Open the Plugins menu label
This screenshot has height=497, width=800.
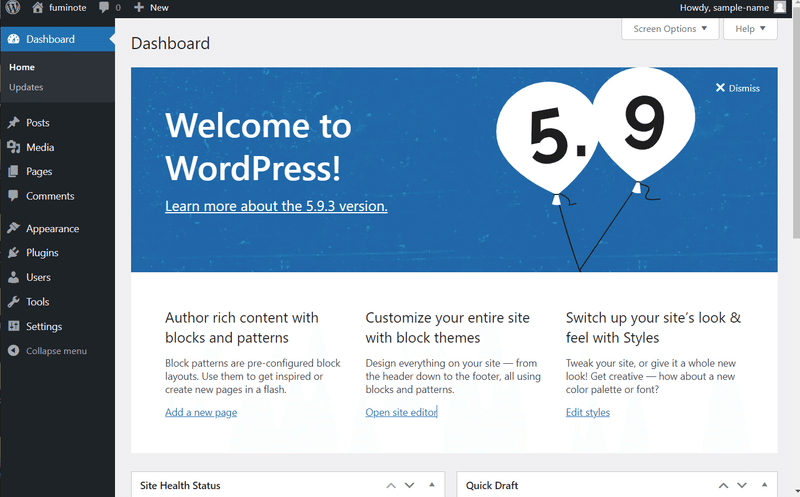coord(42,253)
